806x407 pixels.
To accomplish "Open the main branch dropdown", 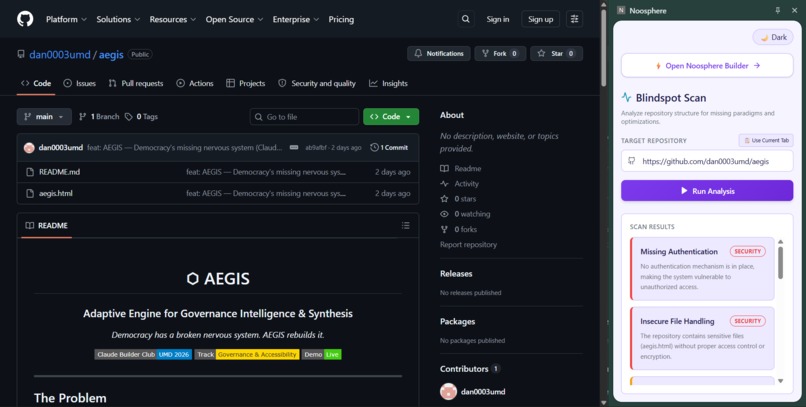I will [x=44, y=117].
